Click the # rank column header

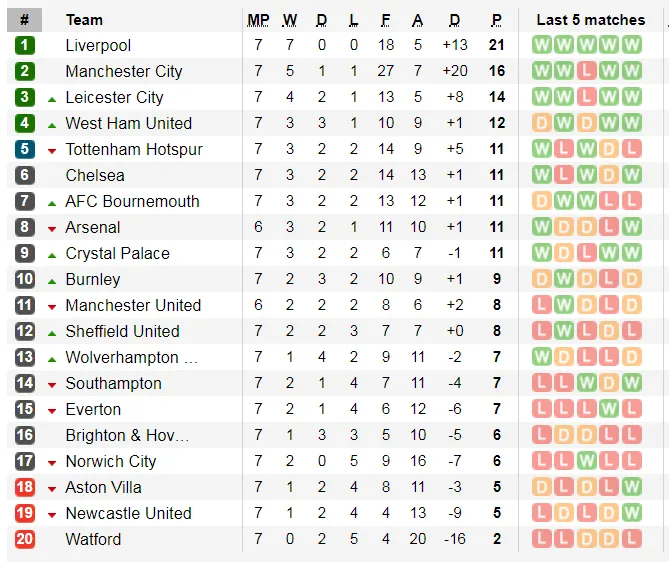25,20
